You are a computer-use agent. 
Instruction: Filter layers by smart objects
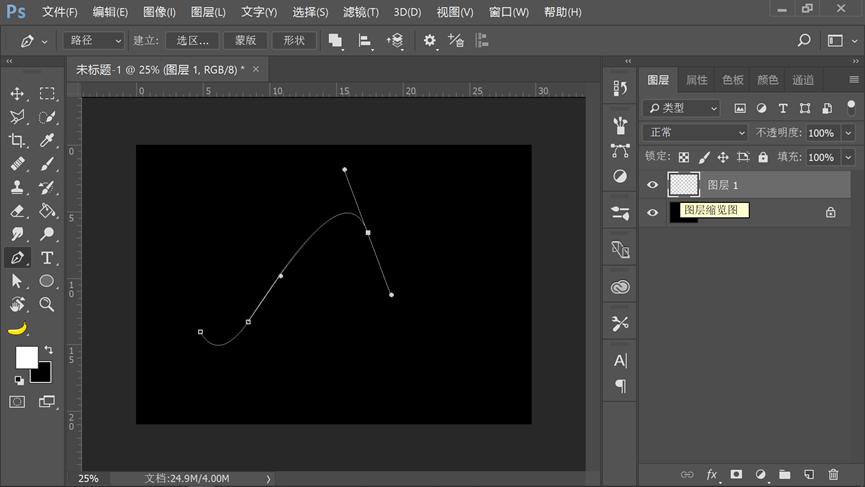click(826, 108)
